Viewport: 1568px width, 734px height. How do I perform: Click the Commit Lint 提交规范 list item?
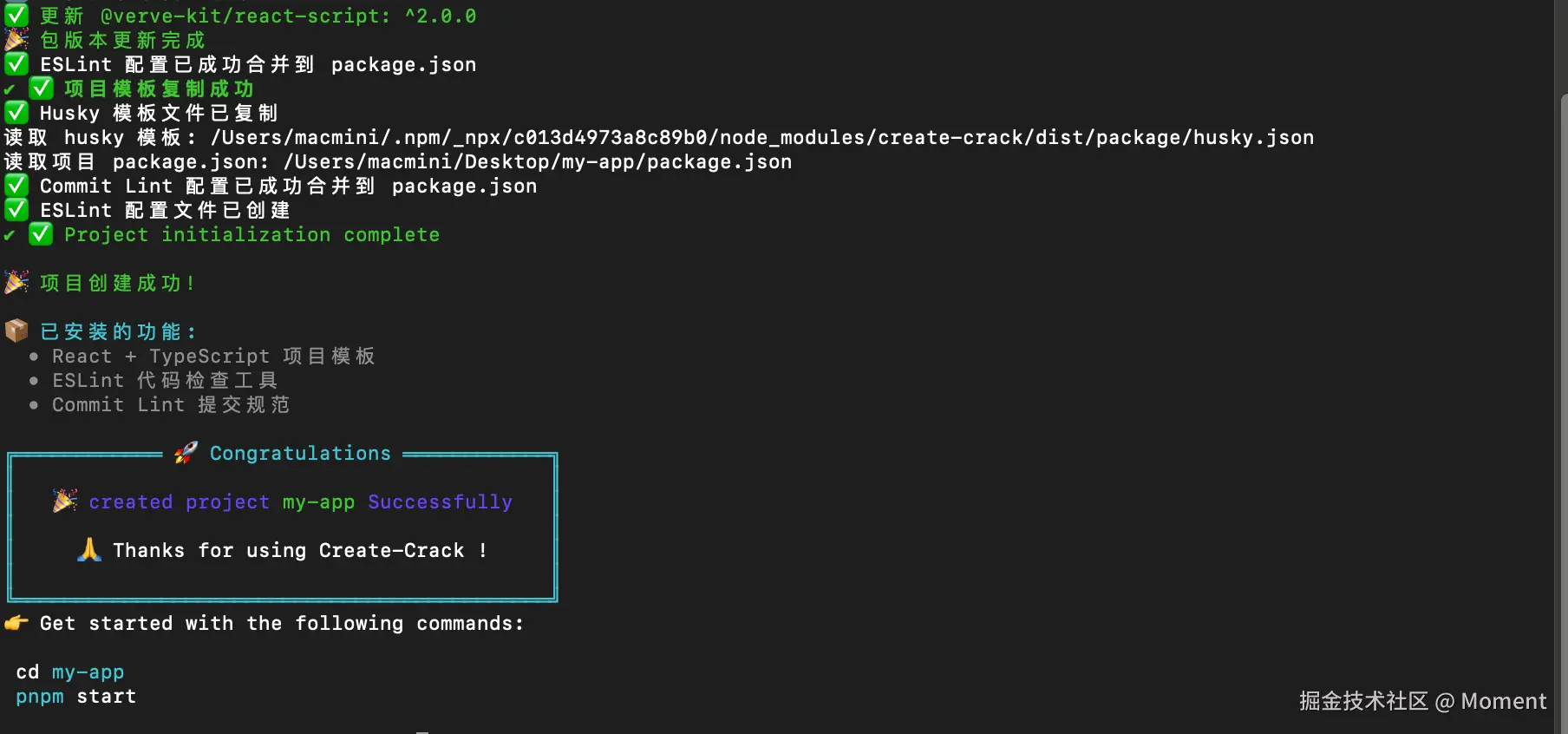171,404
